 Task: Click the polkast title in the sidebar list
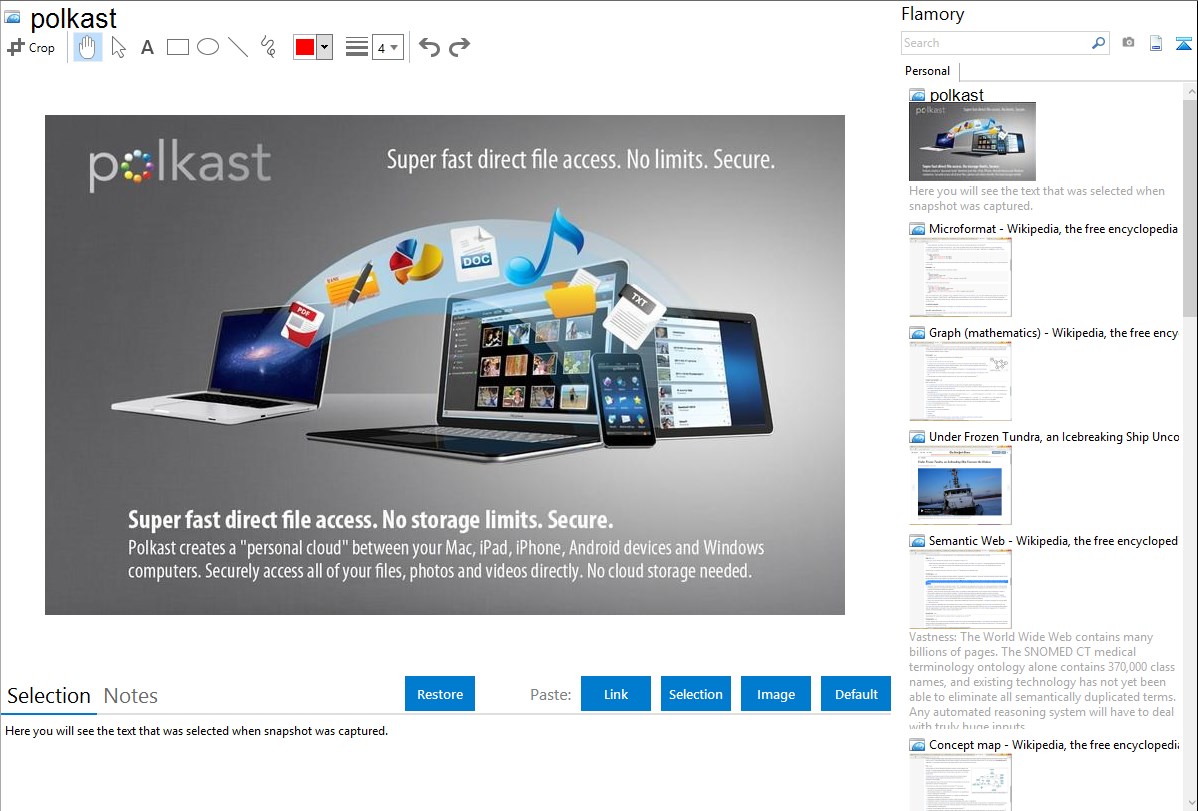click(957, 96)
